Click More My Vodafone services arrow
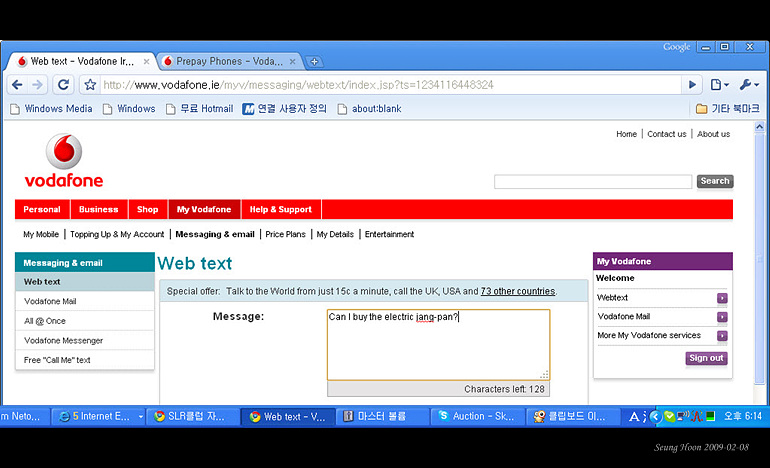 722,336
